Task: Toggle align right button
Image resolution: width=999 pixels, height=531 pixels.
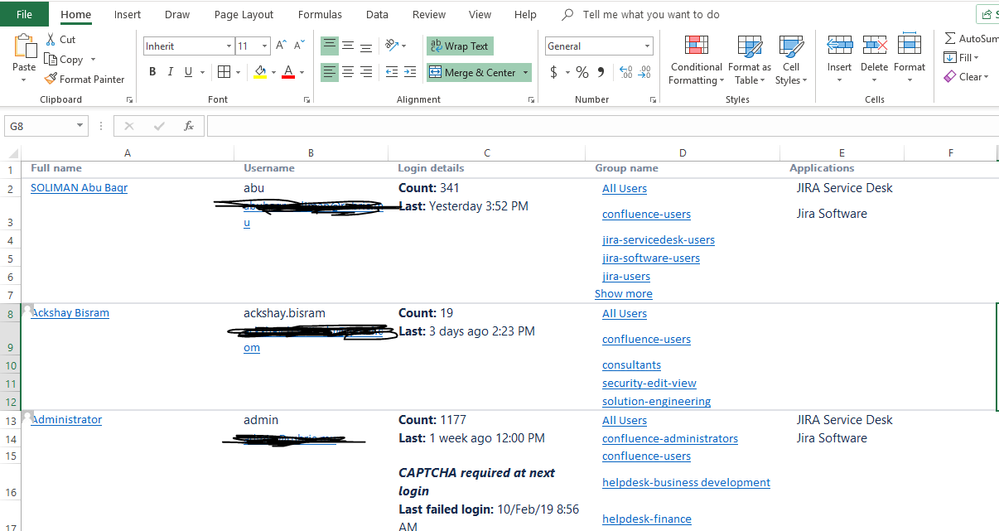Action: pyautogui.click(x=366, y=72)
